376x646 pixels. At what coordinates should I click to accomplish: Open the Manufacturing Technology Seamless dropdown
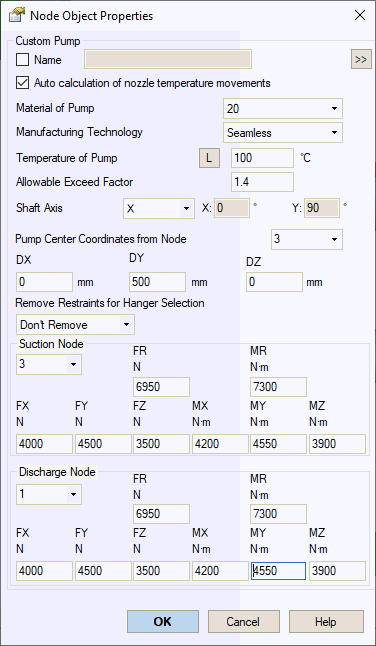pyautogui.click(x=283, y=133)
